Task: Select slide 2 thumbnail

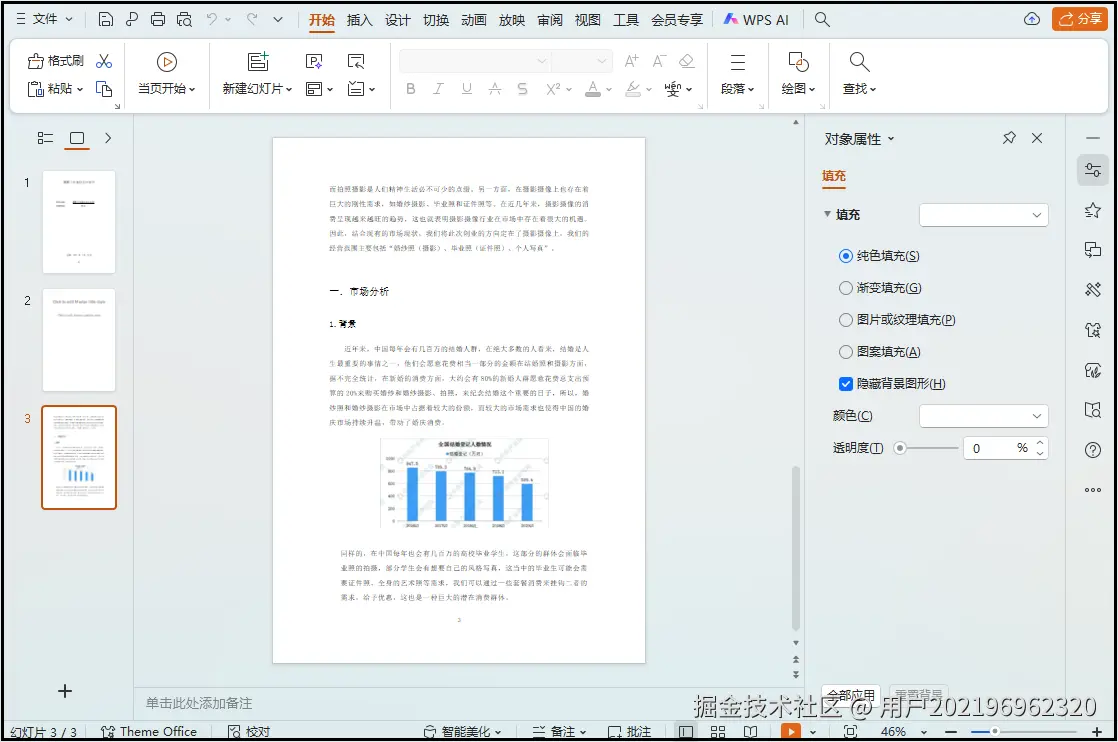Action: click(79, 340)
